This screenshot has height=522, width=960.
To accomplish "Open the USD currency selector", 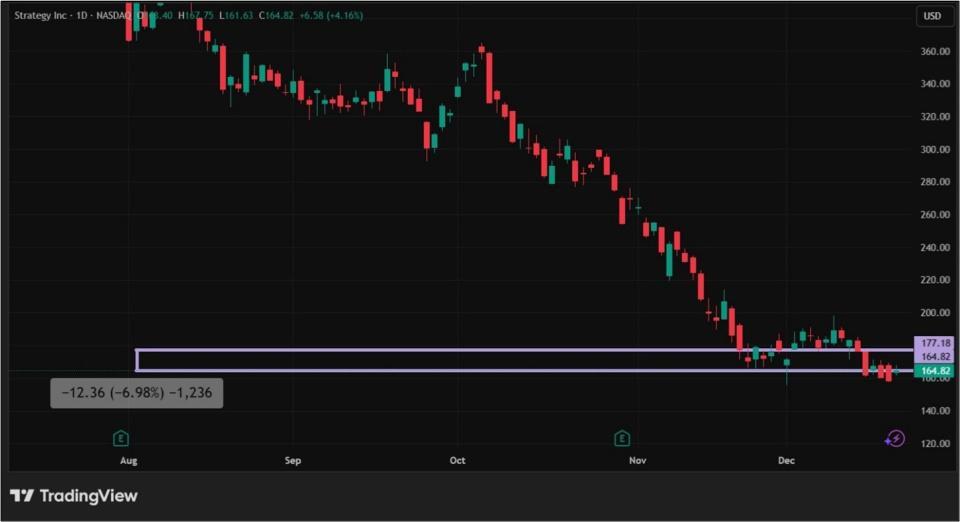I will tap(932, 16).
